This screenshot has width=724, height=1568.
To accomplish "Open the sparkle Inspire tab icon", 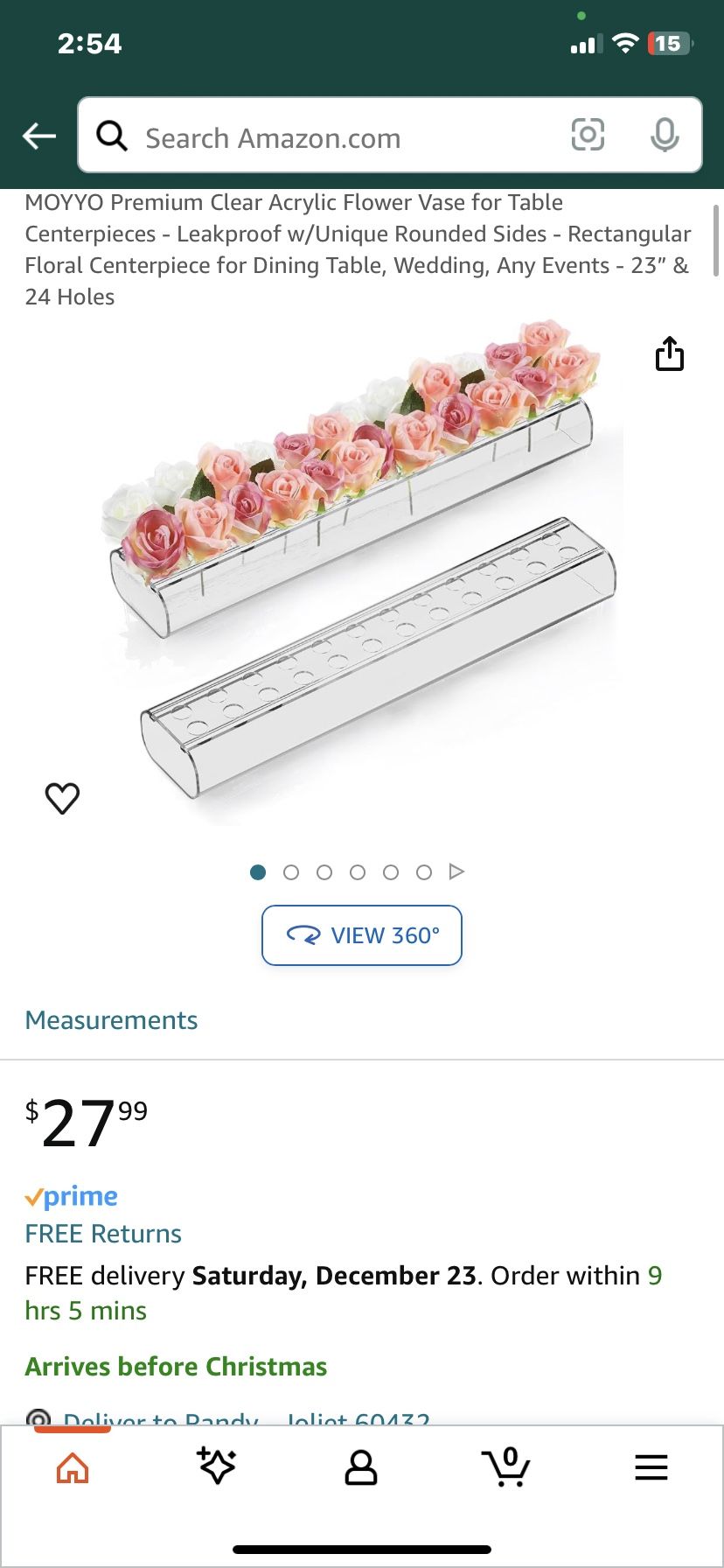I will click(x=217, y=1466).
